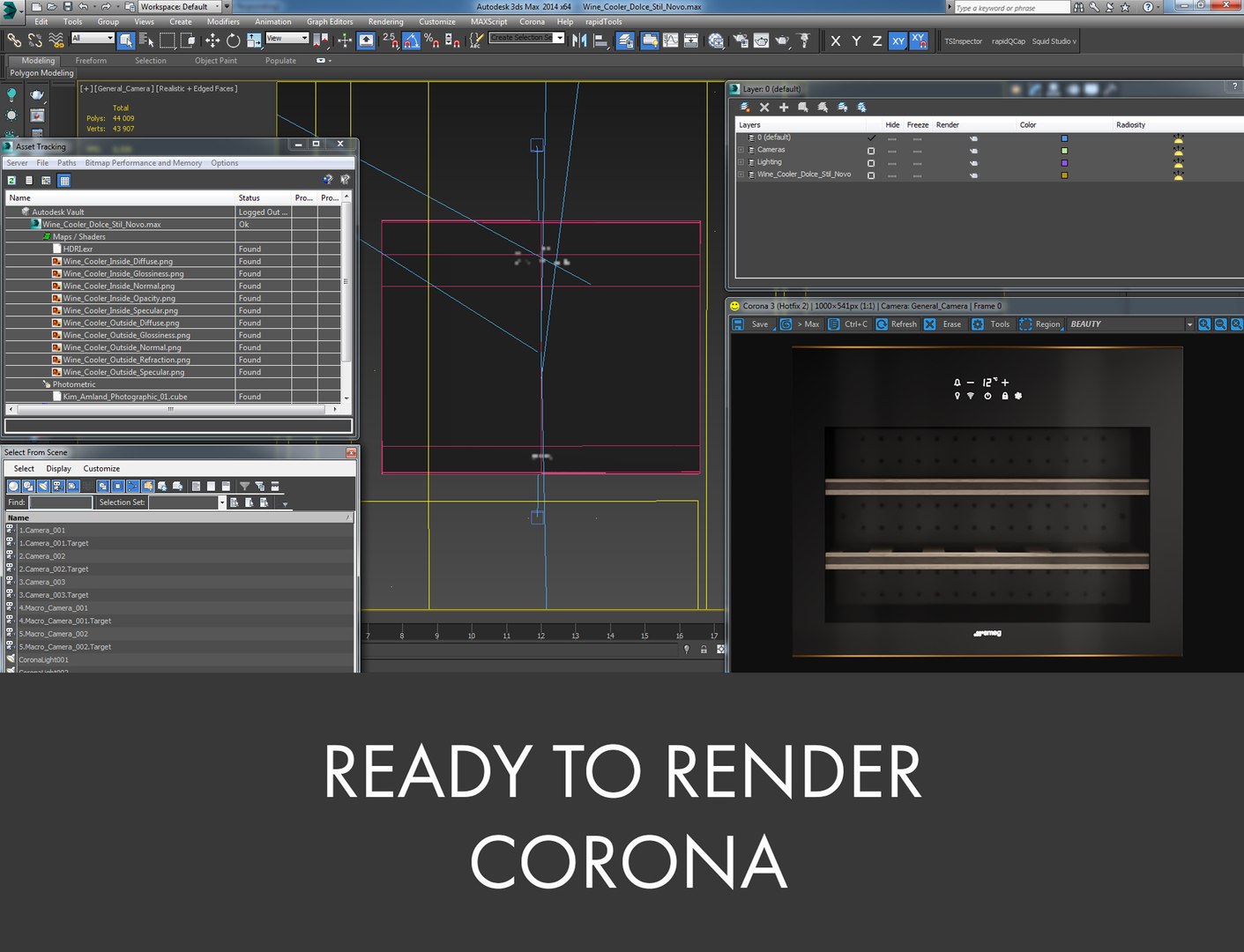Toggle Display Cameras filter in Select From Scene
Image resolution: width=1244 pixels, height=952 pixels.
click(x=57, y=486)
